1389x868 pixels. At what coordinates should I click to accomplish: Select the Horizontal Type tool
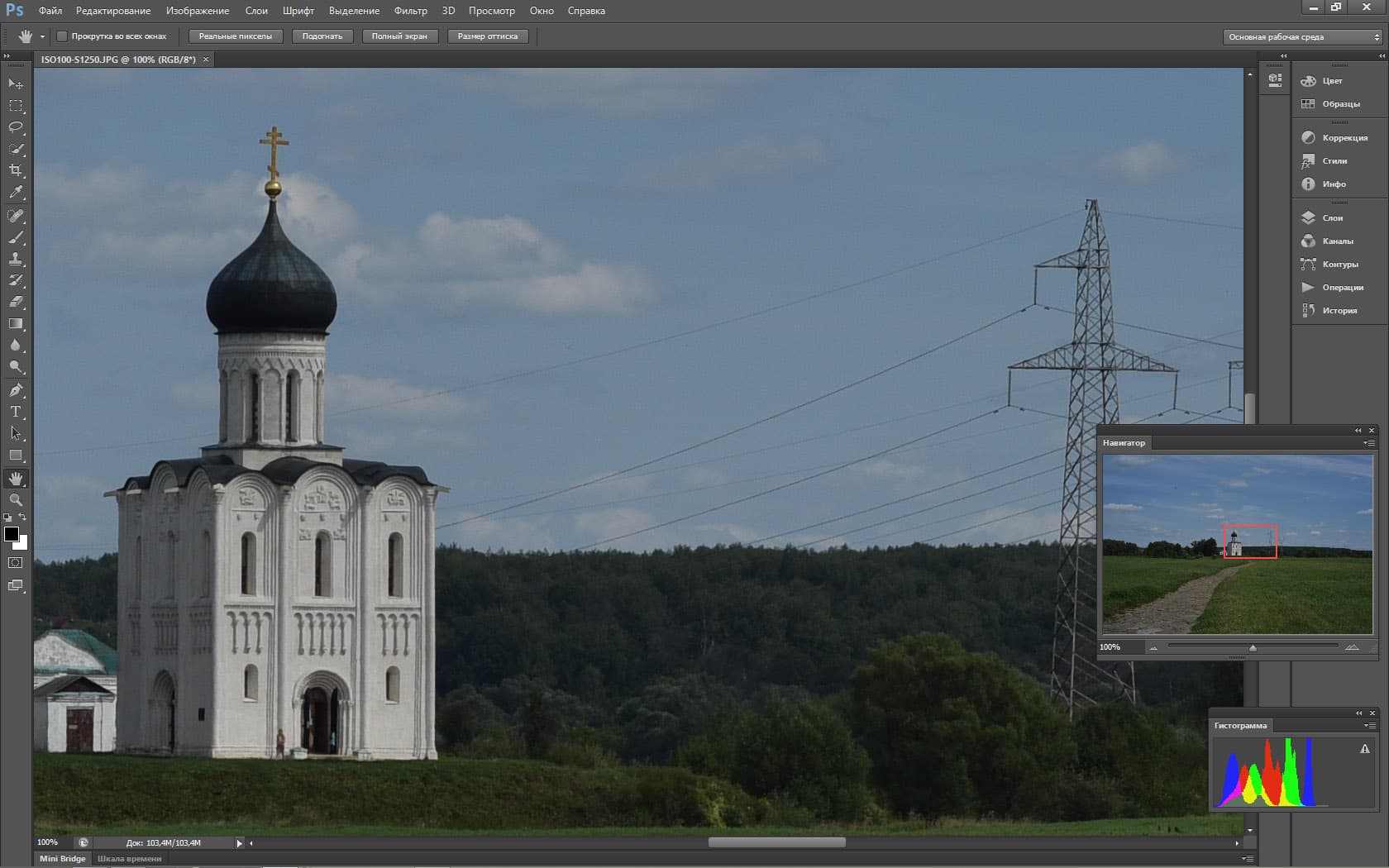click(16, 412)
